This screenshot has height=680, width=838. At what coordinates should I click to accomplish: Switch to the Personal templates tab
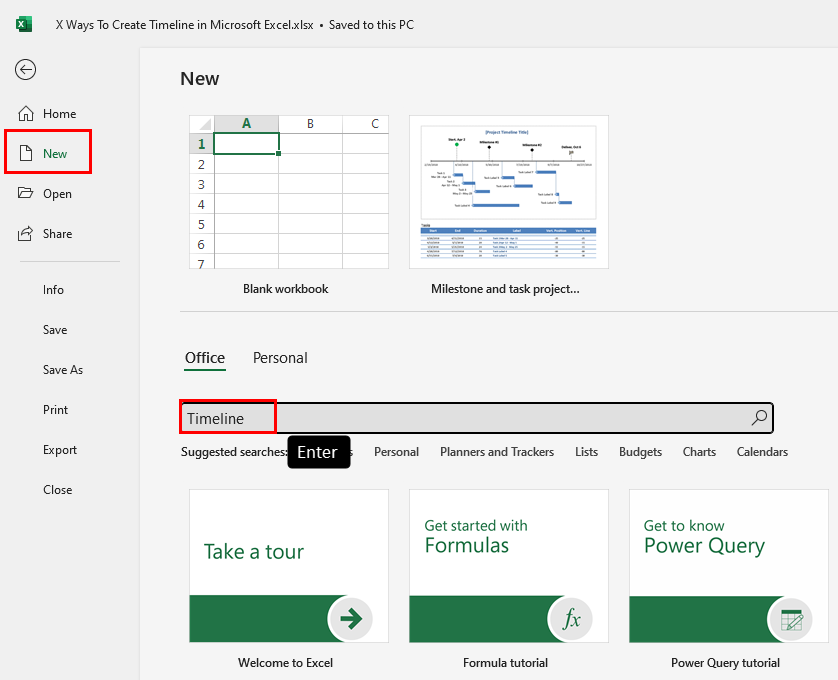point(280,358)
